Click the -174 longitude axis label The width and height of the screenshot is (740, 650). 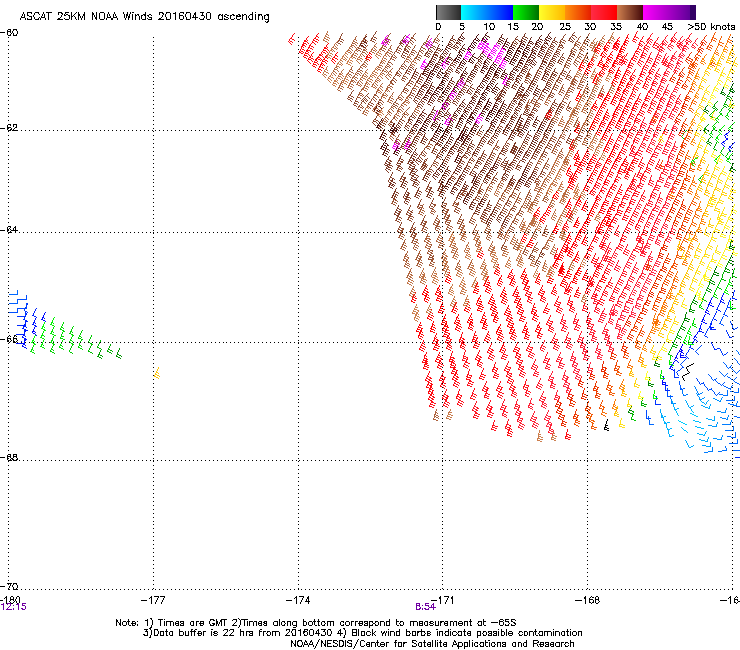pyautogui.click(x=298, y=600)
